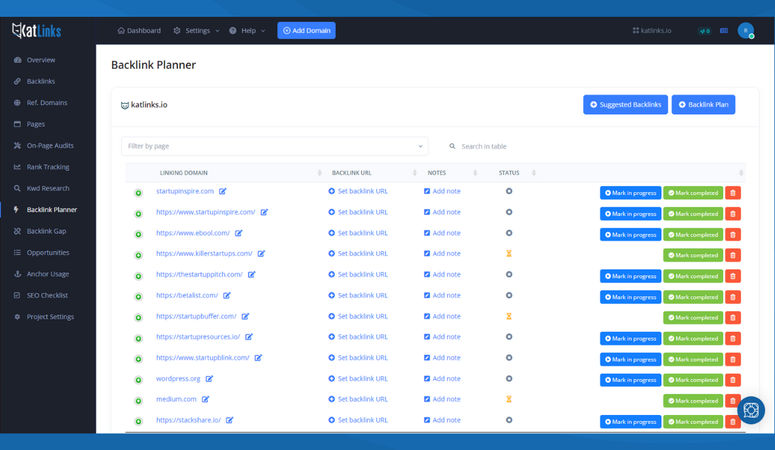The height and width of the screenshot is (450, 775).
Task: Expand the wordpress.org row plus icon
Action: [x=138, y=380]
